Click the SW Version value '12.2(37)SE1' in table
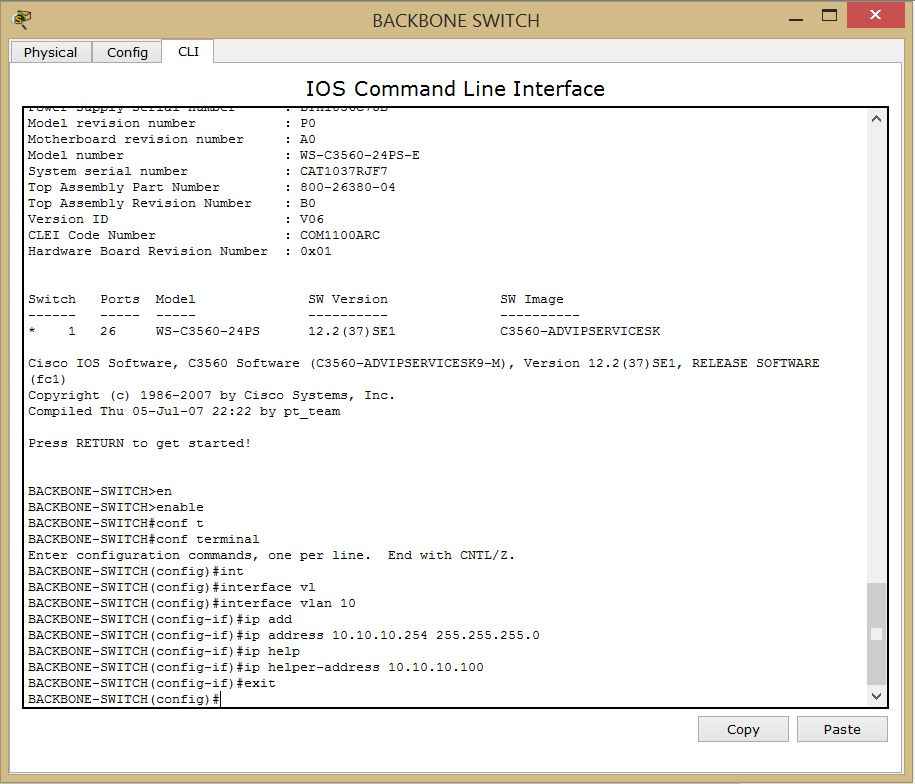Viewport: 915px width, 784px height. click(x=352, y=331)
